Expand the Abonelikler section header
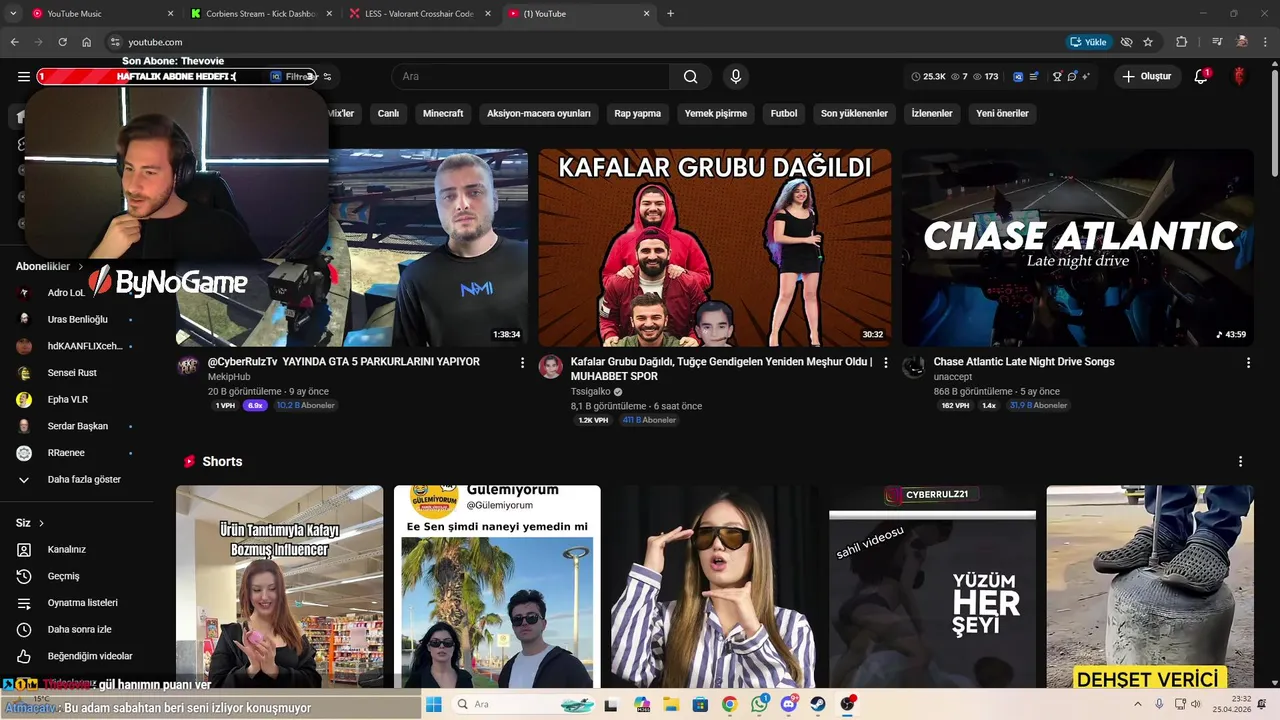The width and height of the screenshot is (1280, 720). pyautogui.click(x=49, y=267)
